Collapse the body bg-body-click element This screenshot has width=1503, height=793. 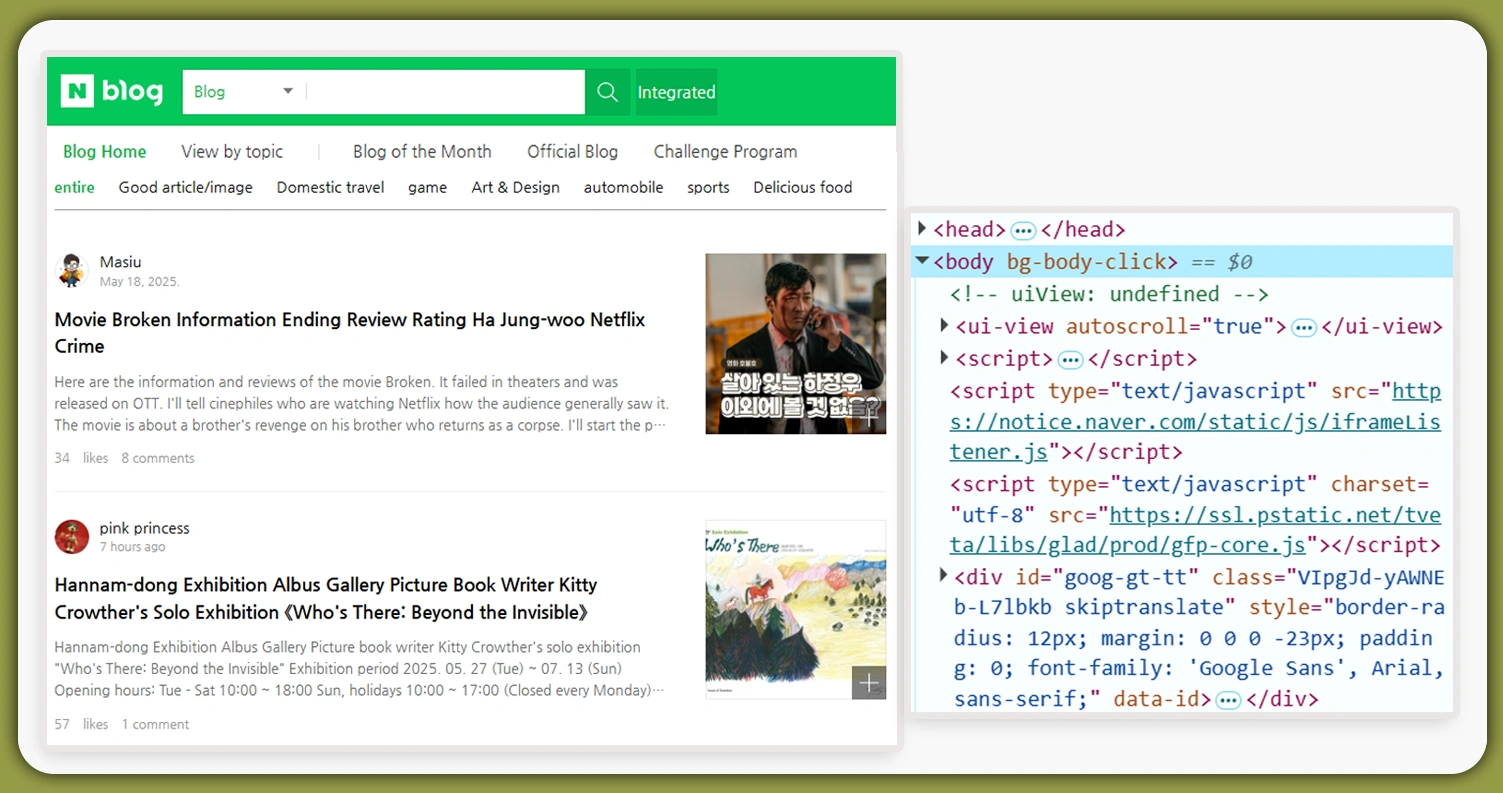point(922,261)
